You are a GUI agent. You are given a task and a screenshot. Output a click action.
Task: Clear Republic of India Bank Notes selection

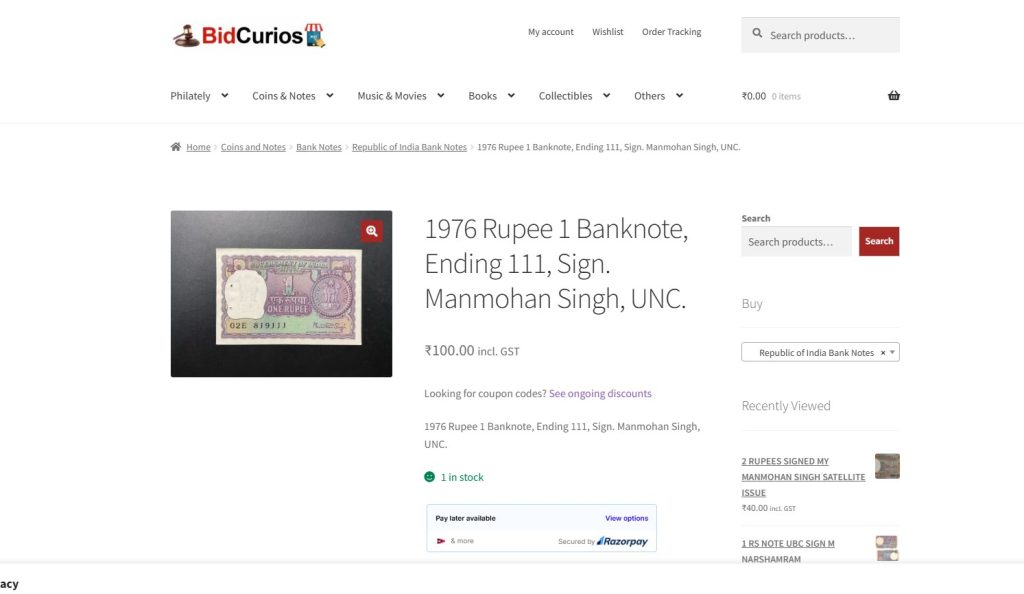(x=883, y=352)
